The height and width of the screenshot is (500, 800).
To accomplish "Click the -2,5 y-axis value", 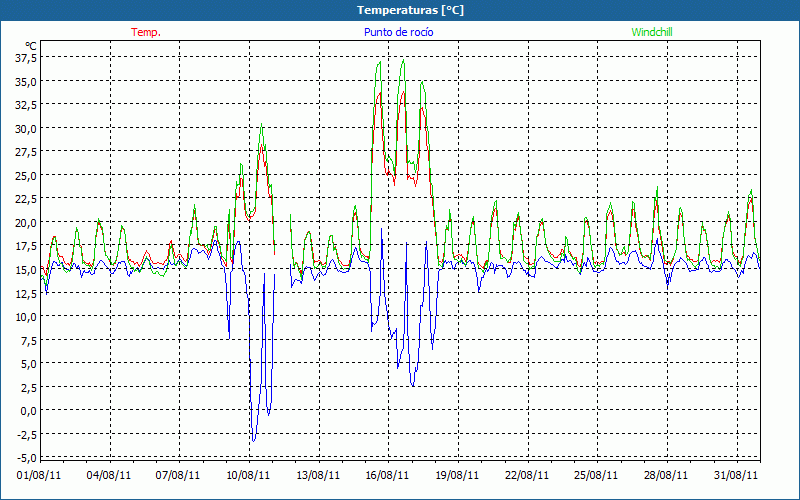I will tap(27, 434).
